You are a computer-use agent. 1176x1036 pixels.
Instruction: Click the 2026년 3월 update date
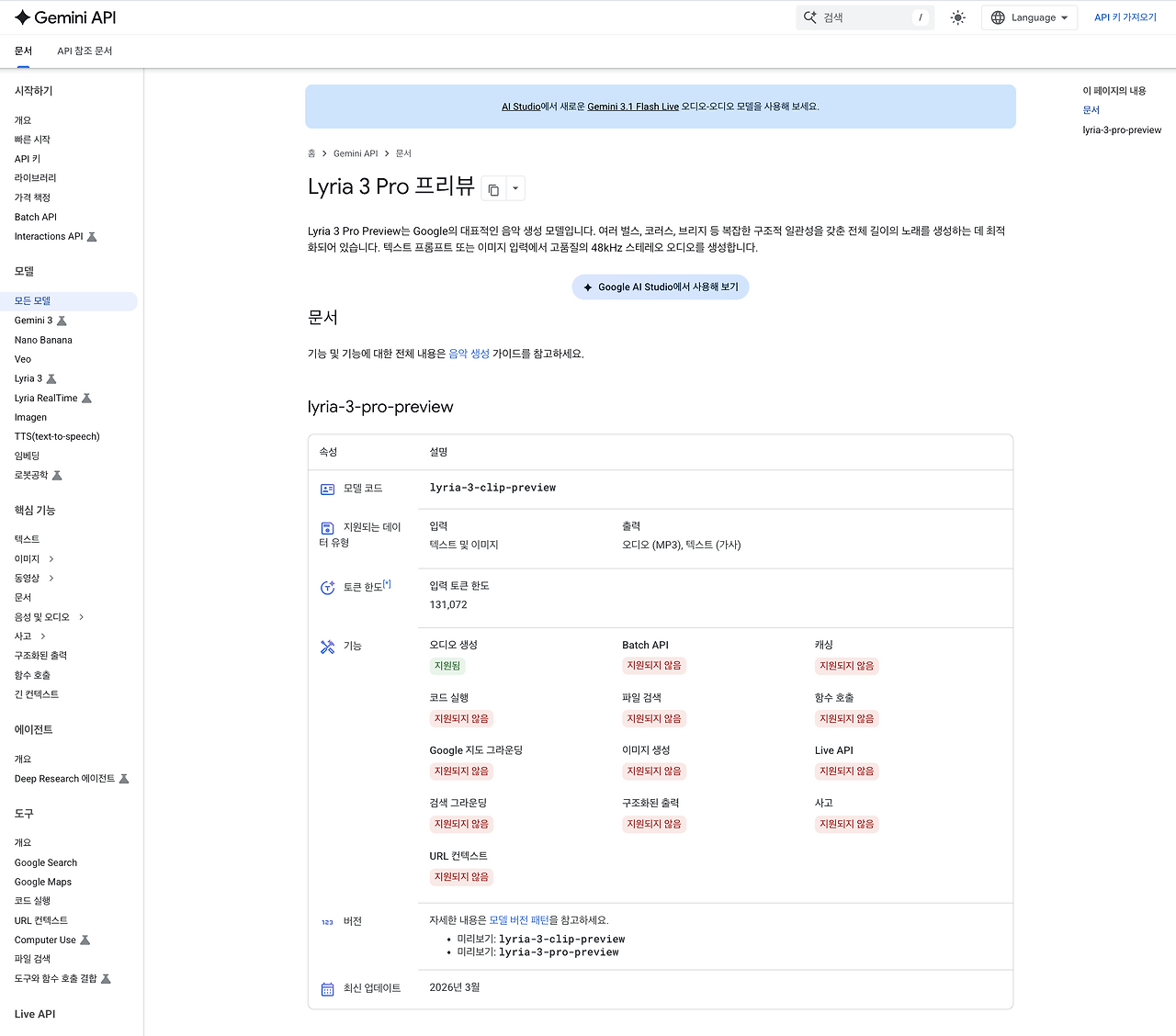point(455,987)
